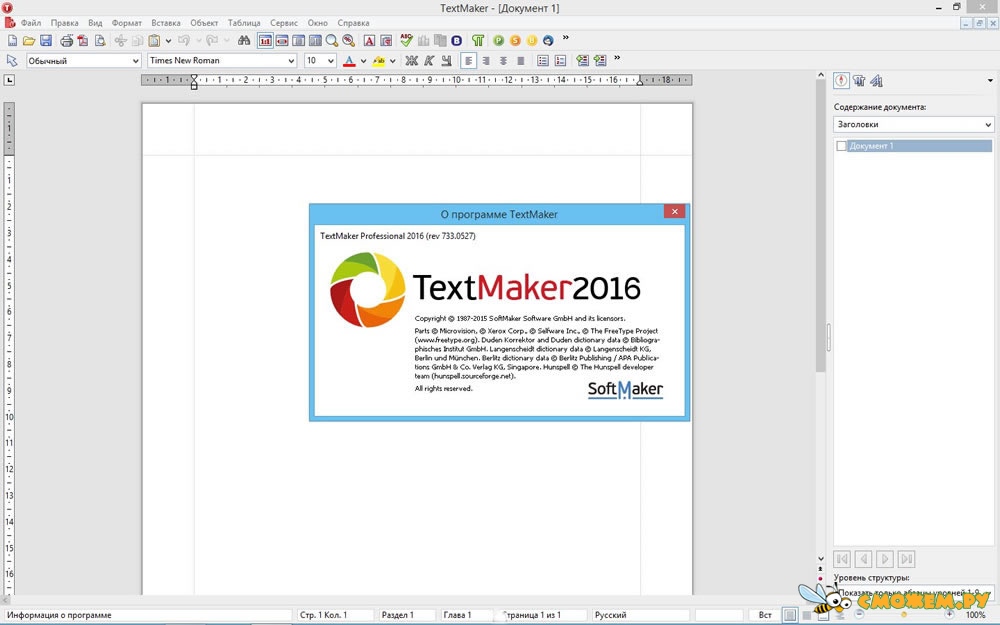1000x625 pixels.
Task: Close the О программе TextMaker dialog
Action: (x=674, y=211)
